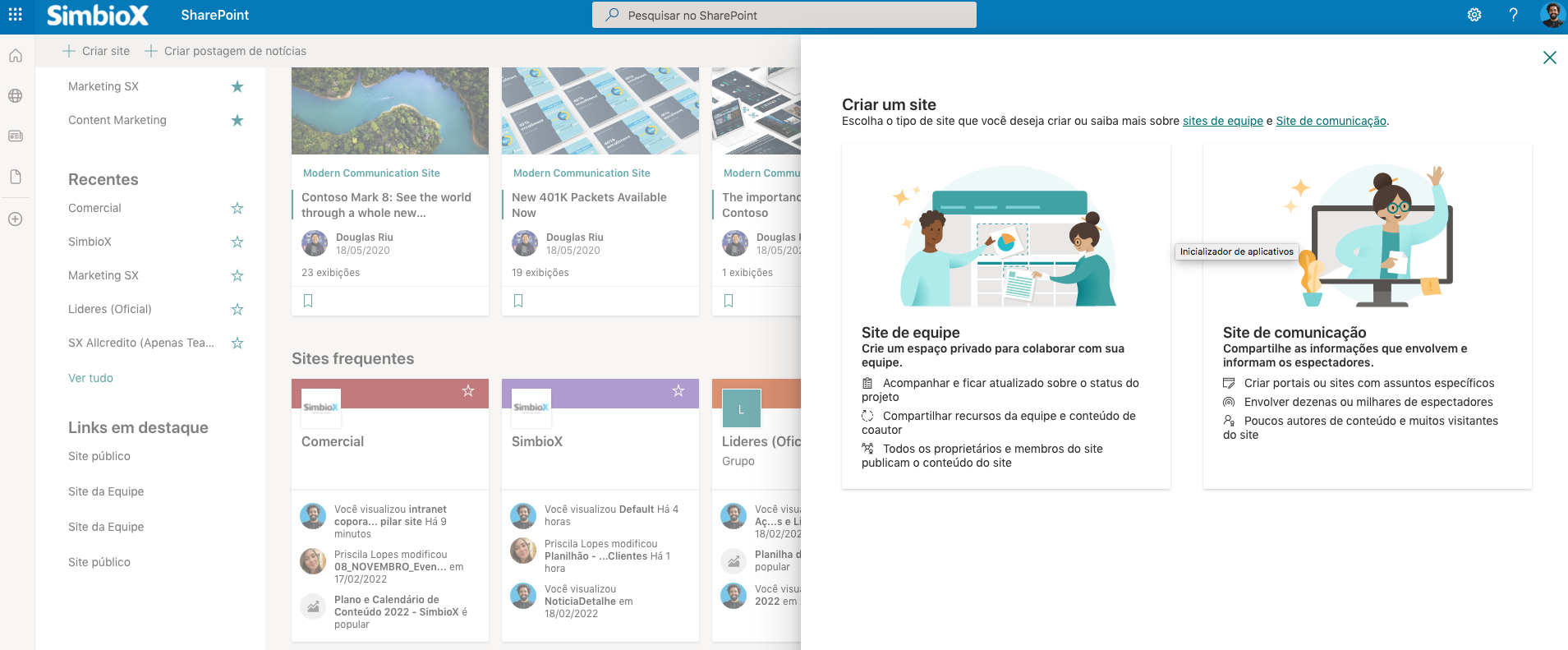This screenshot has height=650, width=1568.
Task: Unfollow Marketing SX in following list
Action: [237, 86]
